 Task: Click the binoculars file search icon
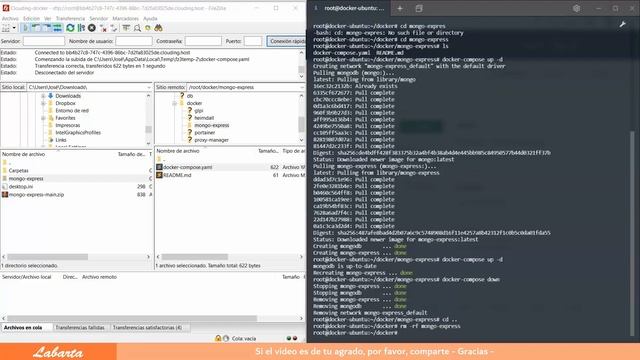coord(158,28)
